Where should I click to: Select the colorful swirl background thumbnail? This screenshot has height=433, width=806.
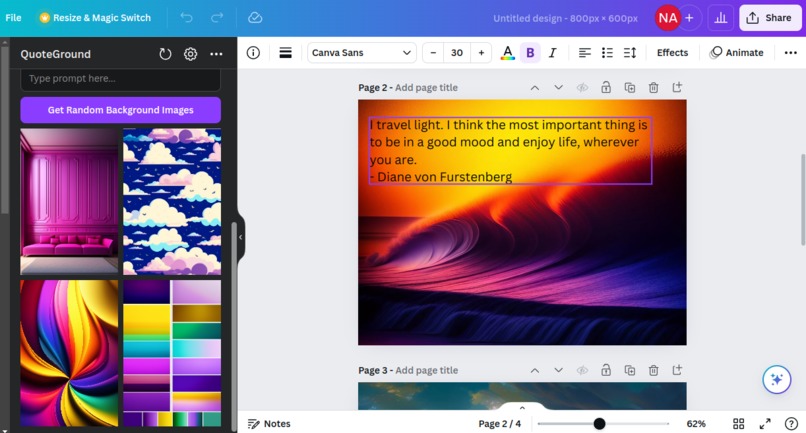pos(69,353)
